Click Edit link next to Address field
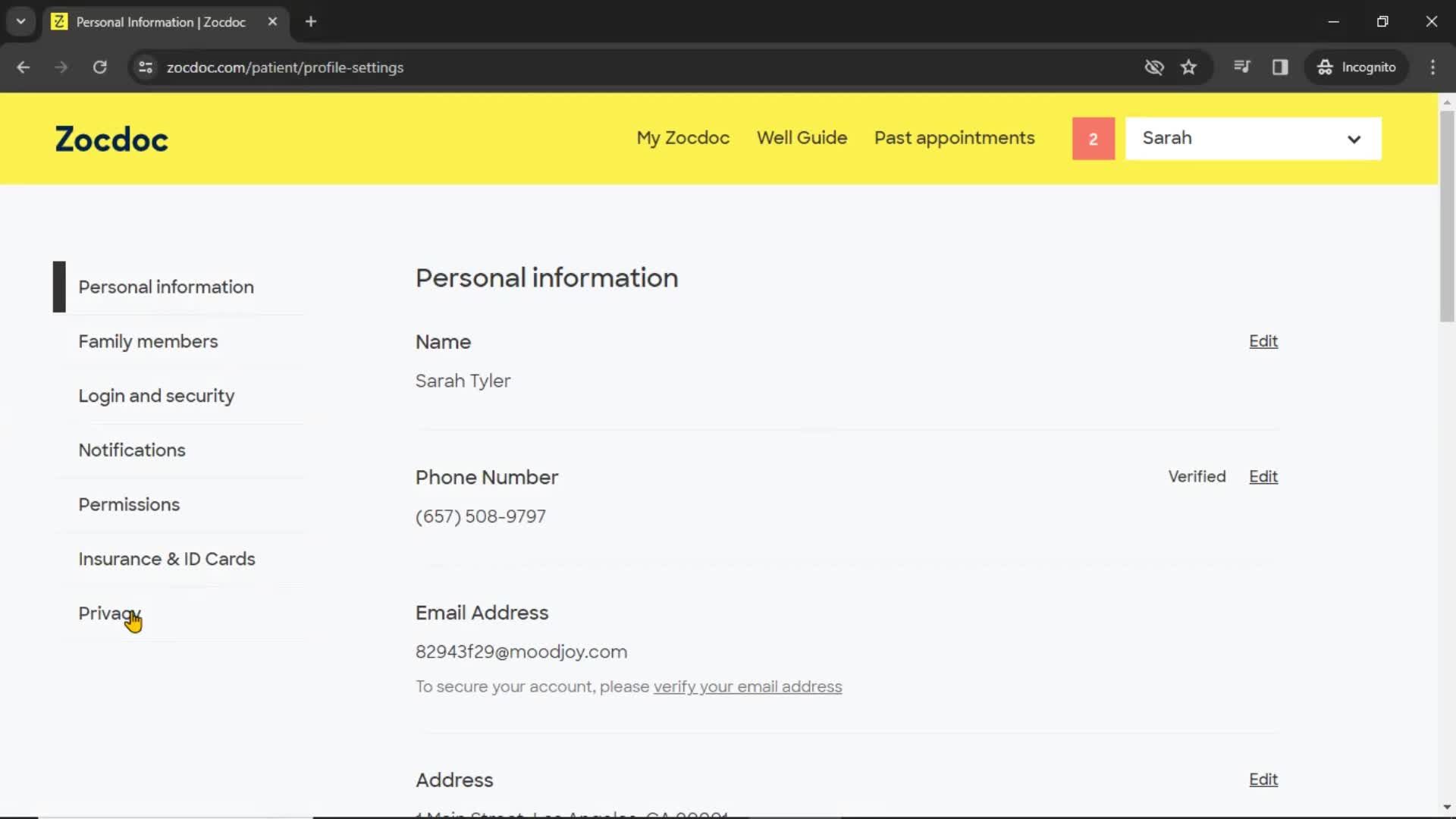The width and height of the screenshot is (1456, 819). [1263, 779]
